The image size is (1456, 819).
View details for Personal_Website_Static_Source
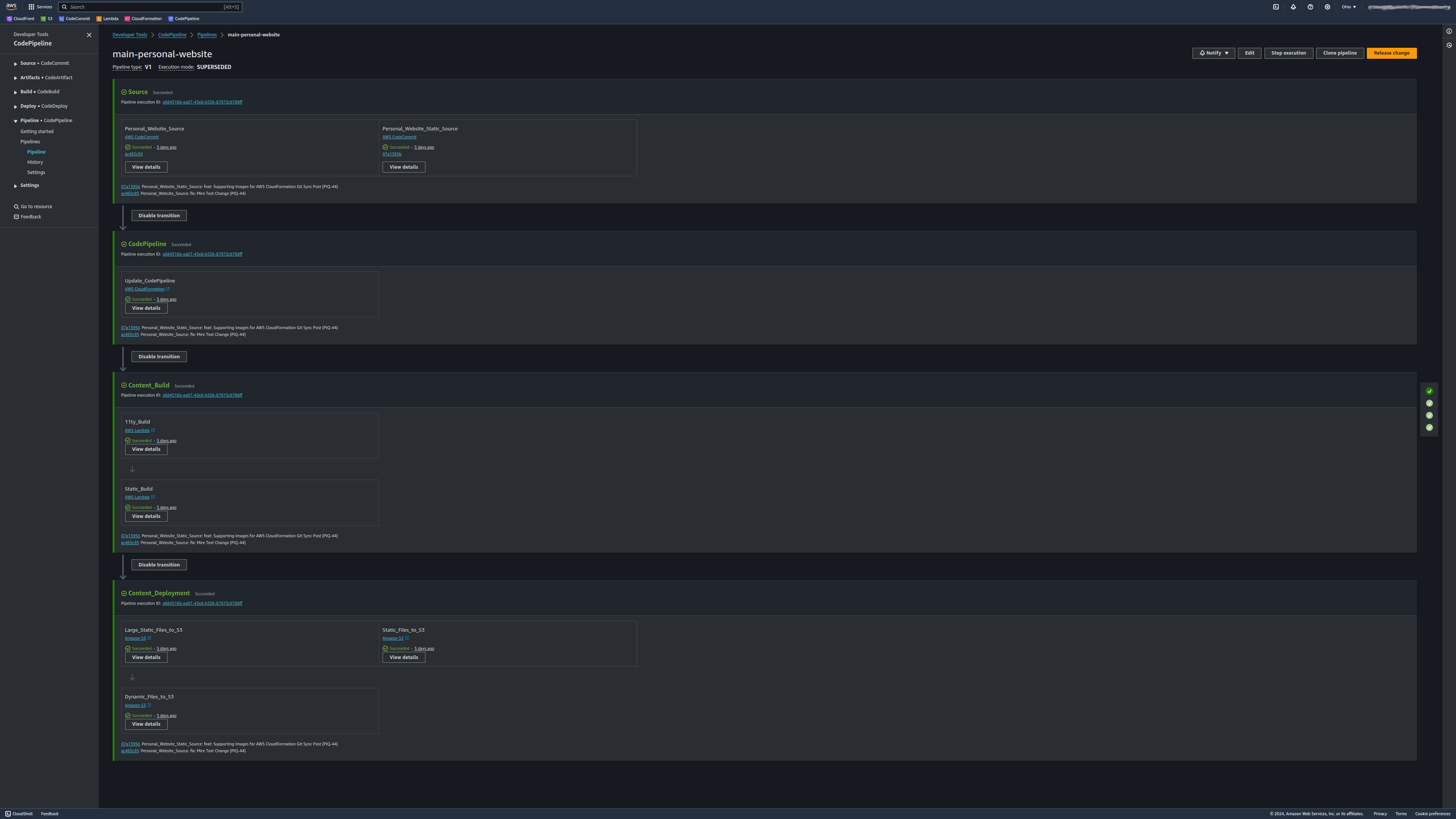point(403,167)
